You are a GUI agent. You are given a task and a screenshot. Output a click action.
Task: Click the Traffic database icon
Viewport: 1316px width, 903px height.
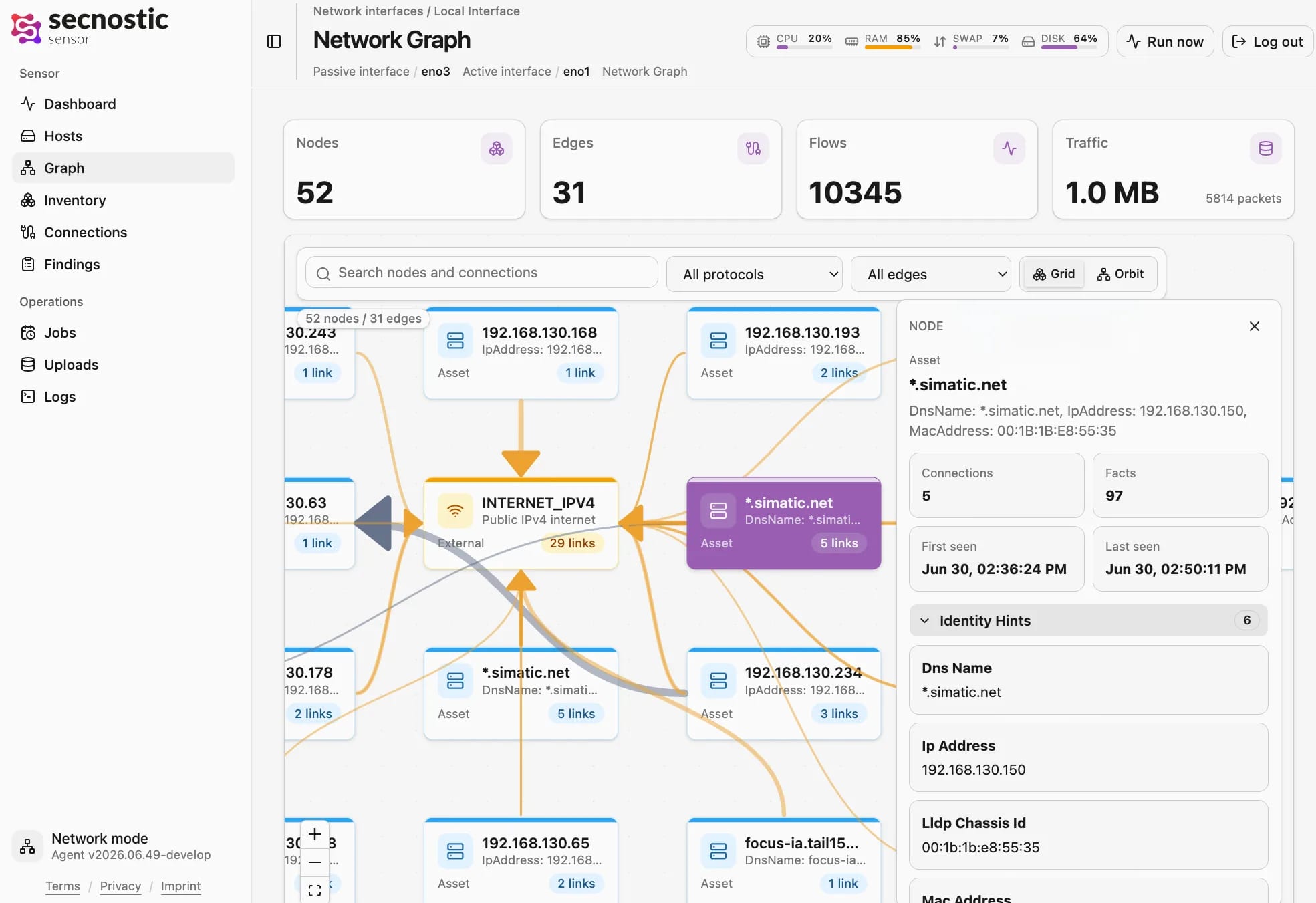click(x=1266, y=148)
